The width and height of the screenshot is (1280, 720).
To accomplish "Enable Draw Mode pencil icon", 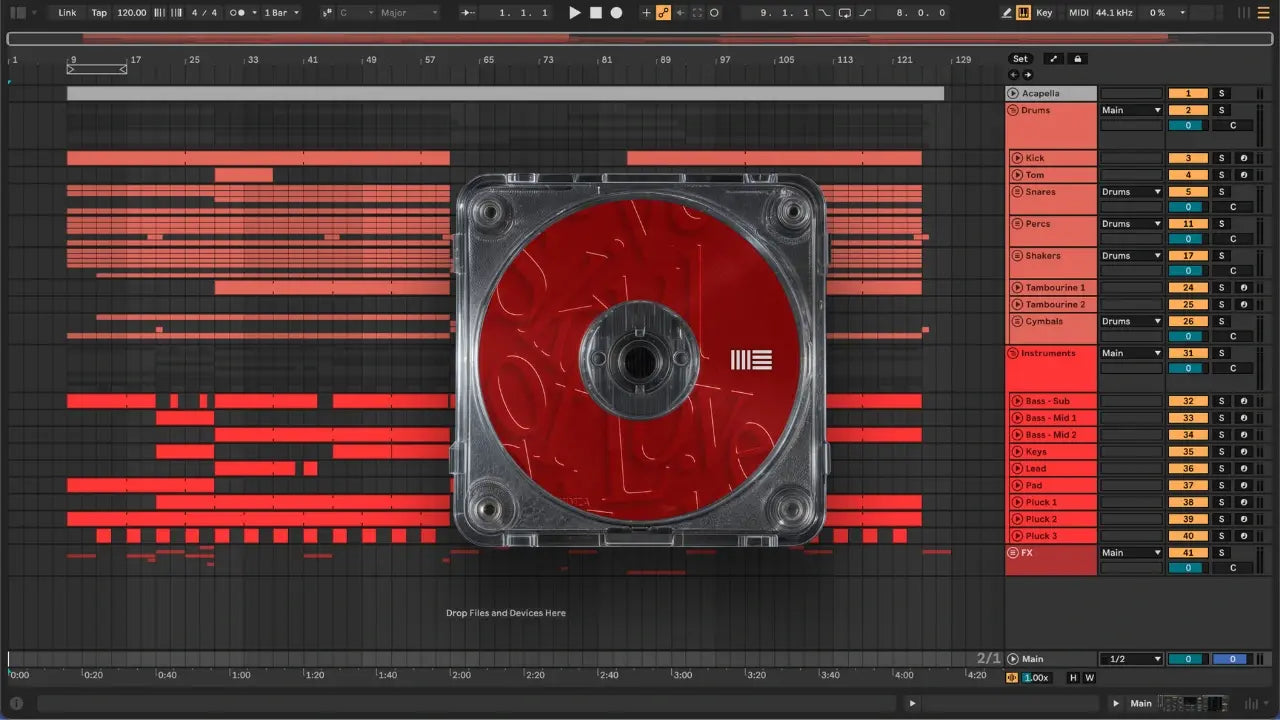I will [x=1007, y=13].
